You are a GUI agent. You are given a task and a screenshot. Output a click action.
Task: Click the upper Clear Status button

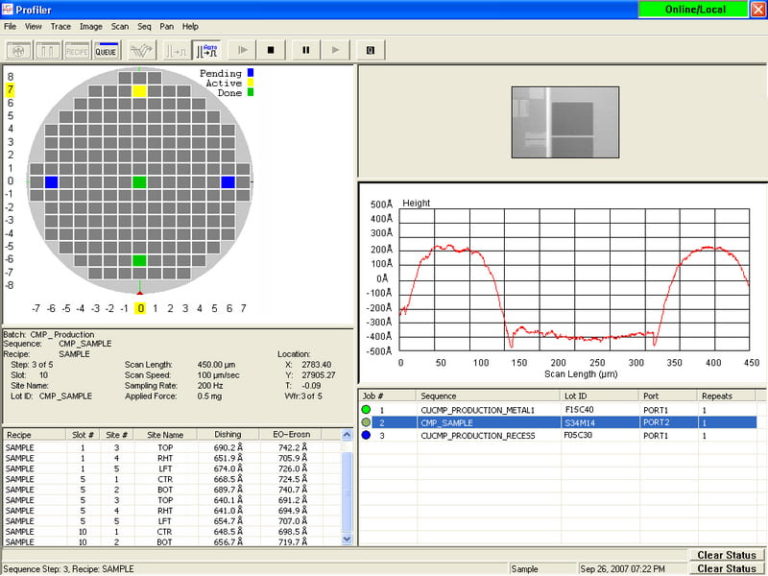pyautogui.click(x=726, y=555)
